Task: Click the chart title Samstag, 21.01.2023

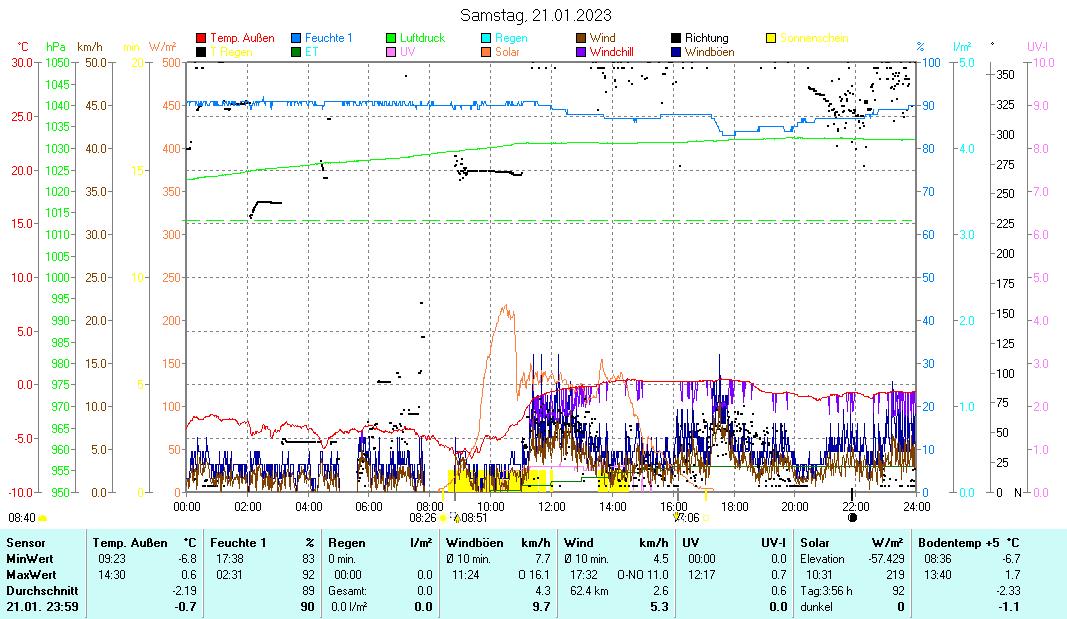Action: tap(536, 15)
